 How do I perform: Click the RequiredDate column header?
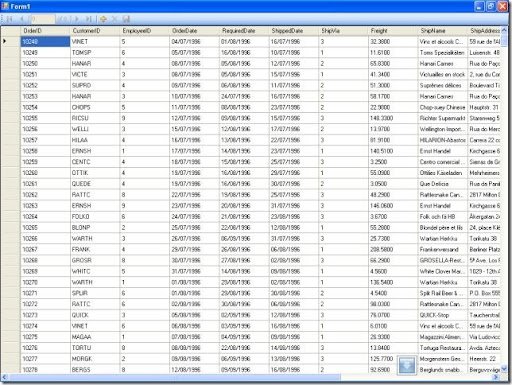244,31
